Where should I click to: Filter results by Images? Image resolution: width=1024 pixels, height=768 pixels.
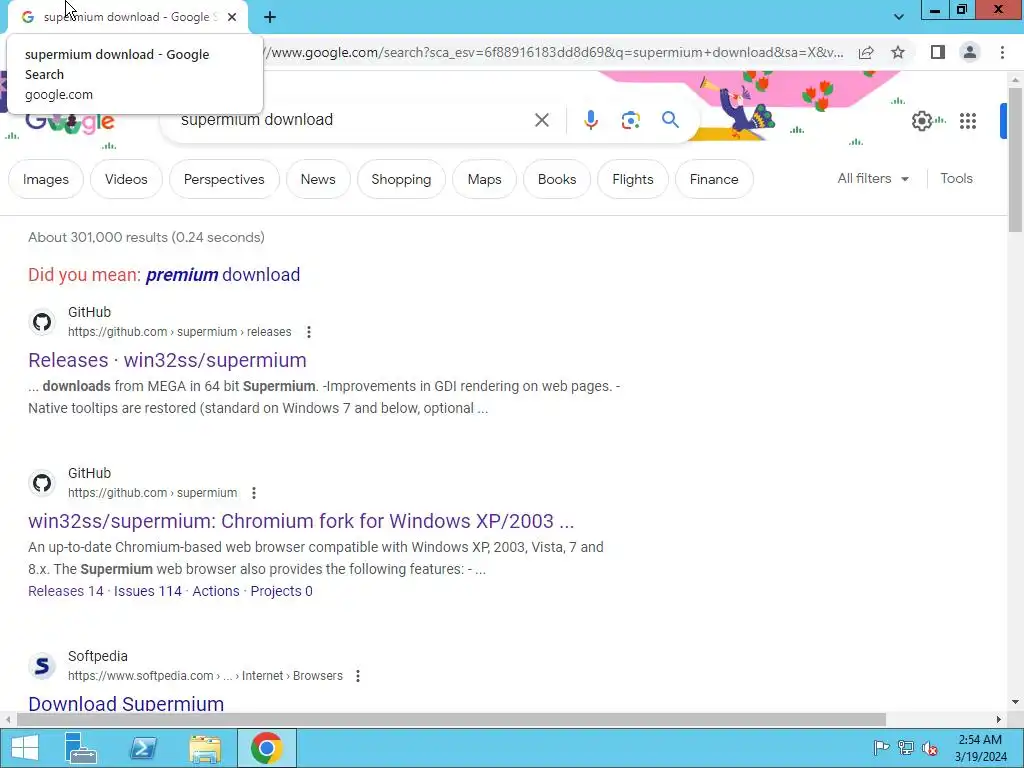(46, 179)
